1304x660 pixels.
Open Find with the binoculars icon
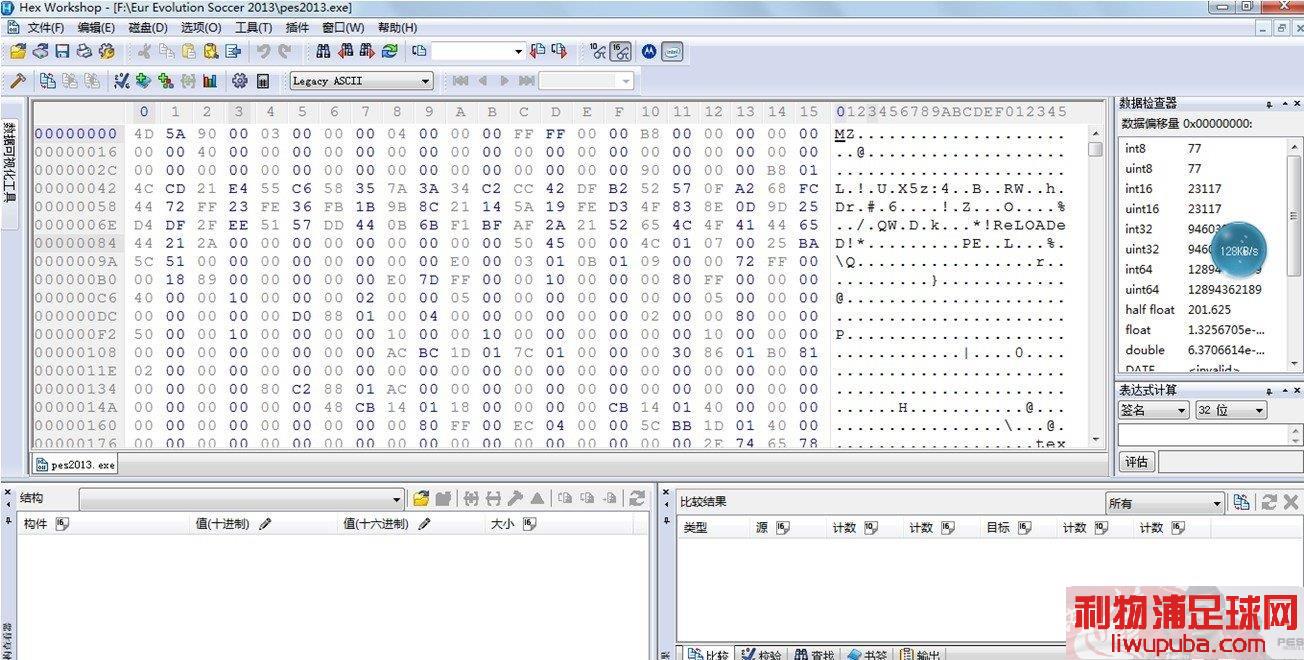pos(323,51)
